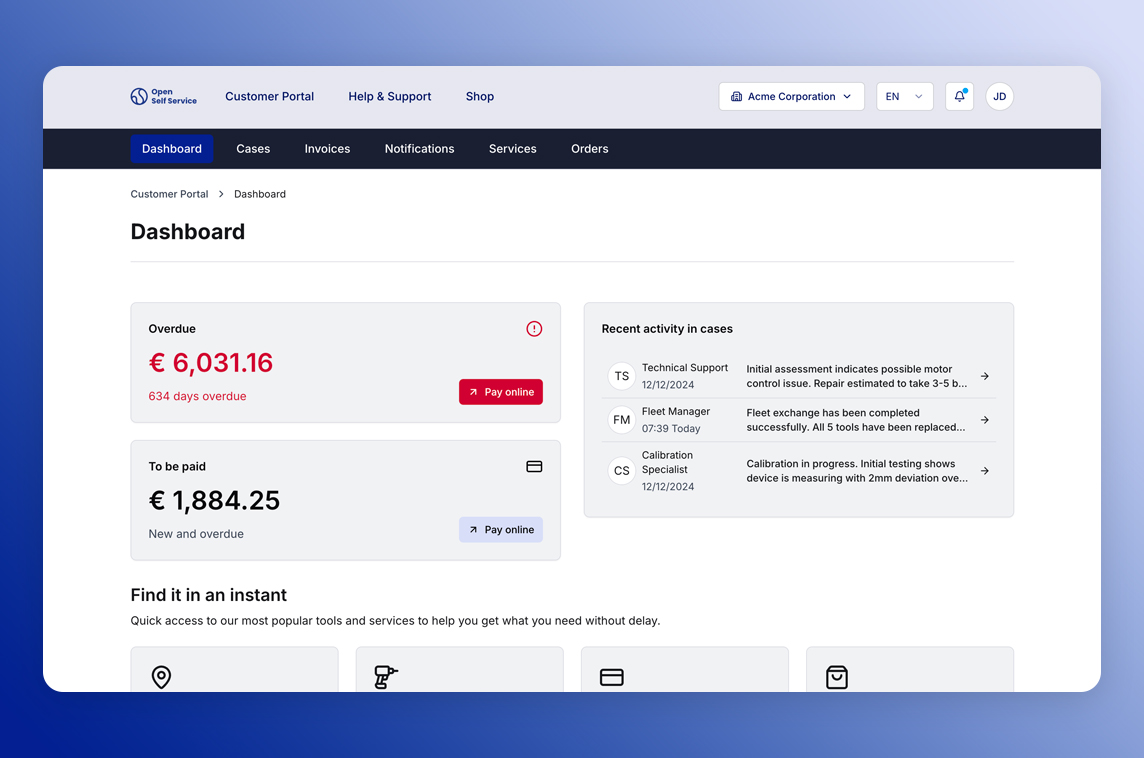1144x758 pixels.
Task: Open the EN language selector
Action: click(x=904, y=97)
